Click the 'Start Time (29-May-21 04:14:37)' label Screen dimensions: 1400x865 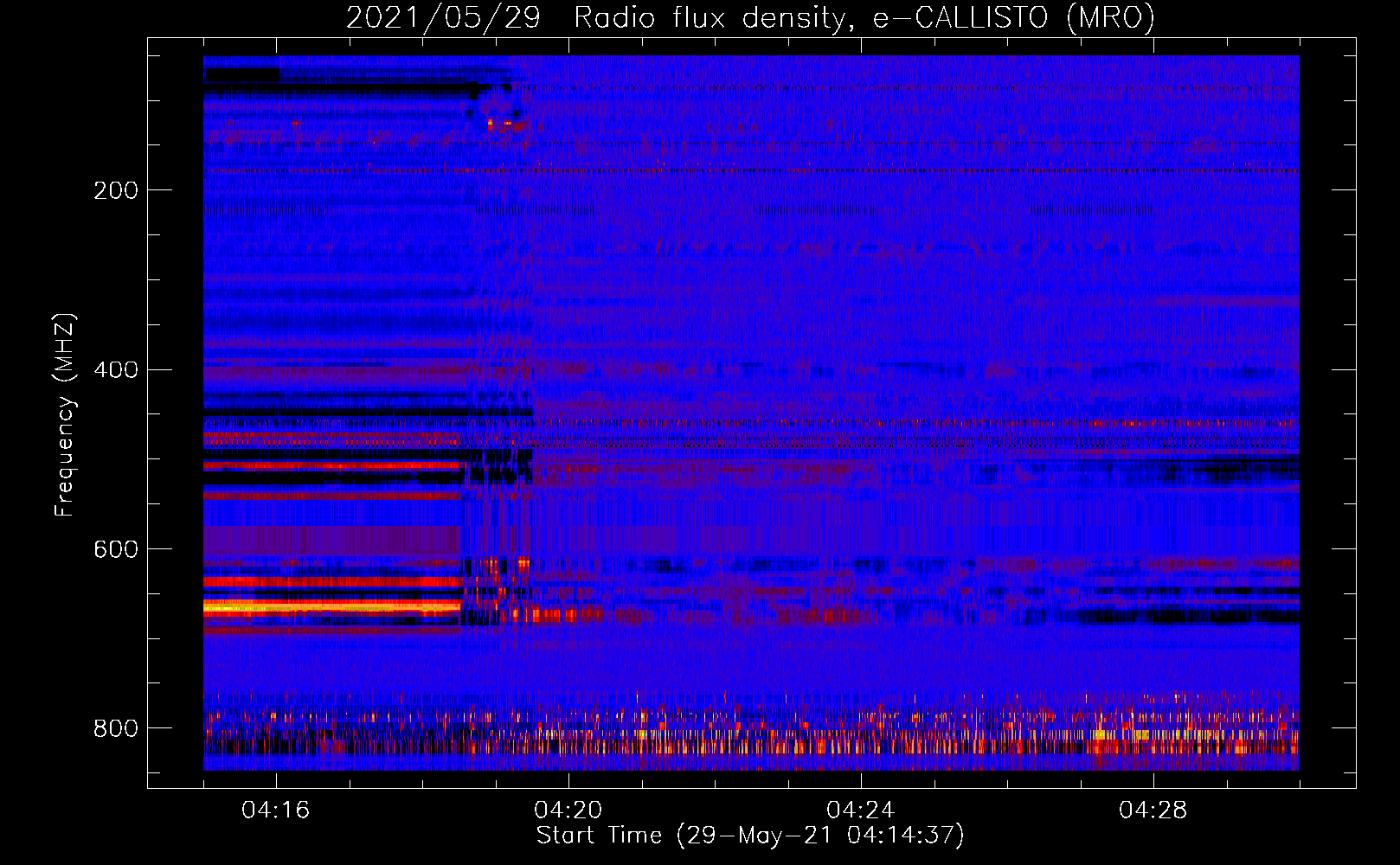750,836
